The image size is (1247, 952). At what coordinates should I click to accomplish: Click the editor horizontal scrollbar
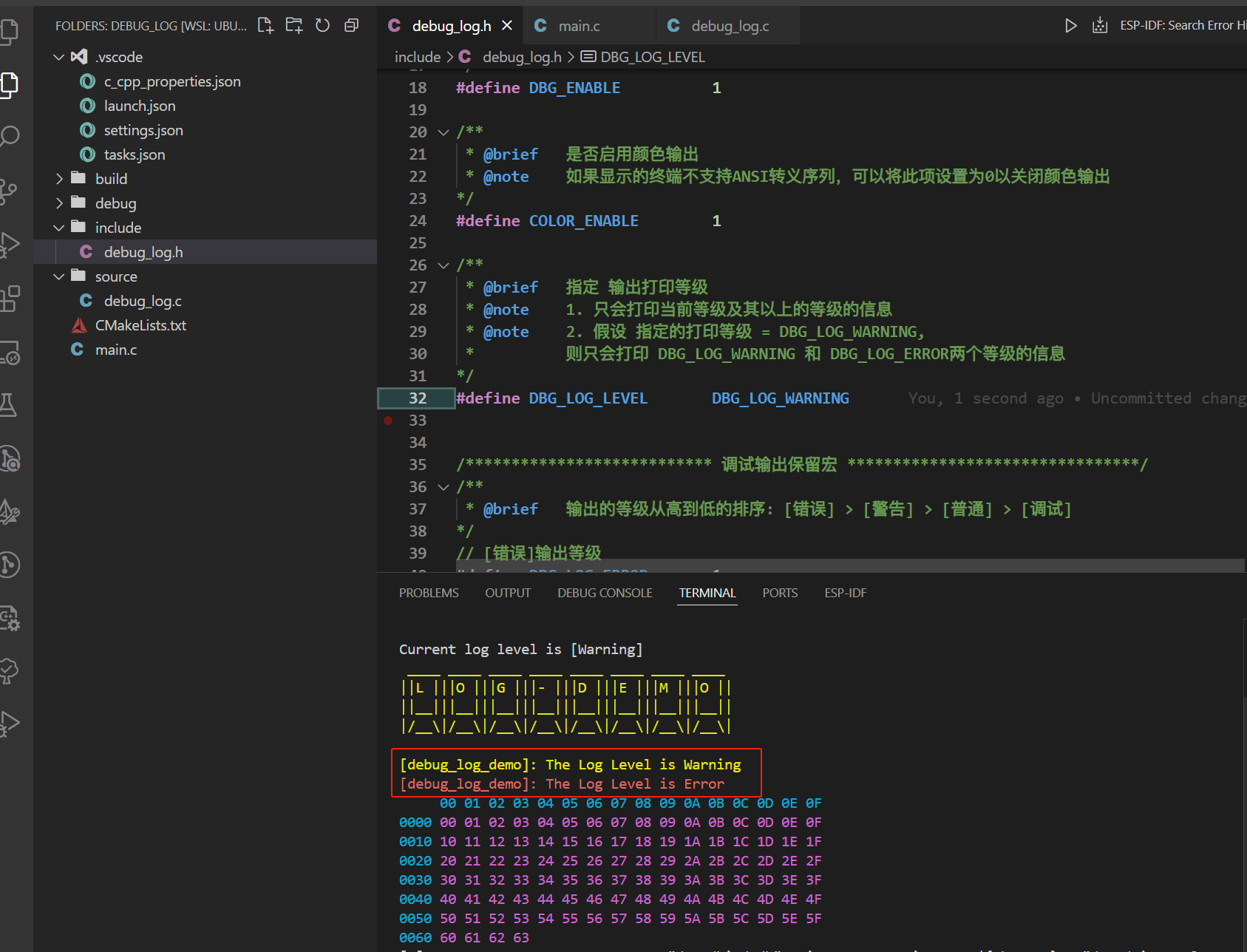click(850, 565)
